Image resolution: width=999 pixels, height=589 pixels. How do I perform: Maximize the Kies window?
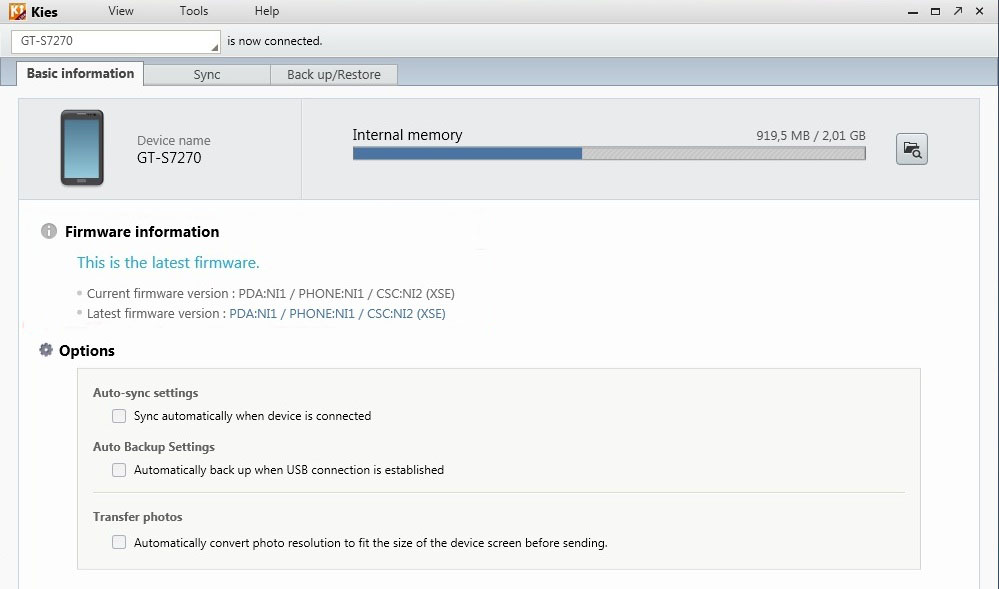[935, 11]
